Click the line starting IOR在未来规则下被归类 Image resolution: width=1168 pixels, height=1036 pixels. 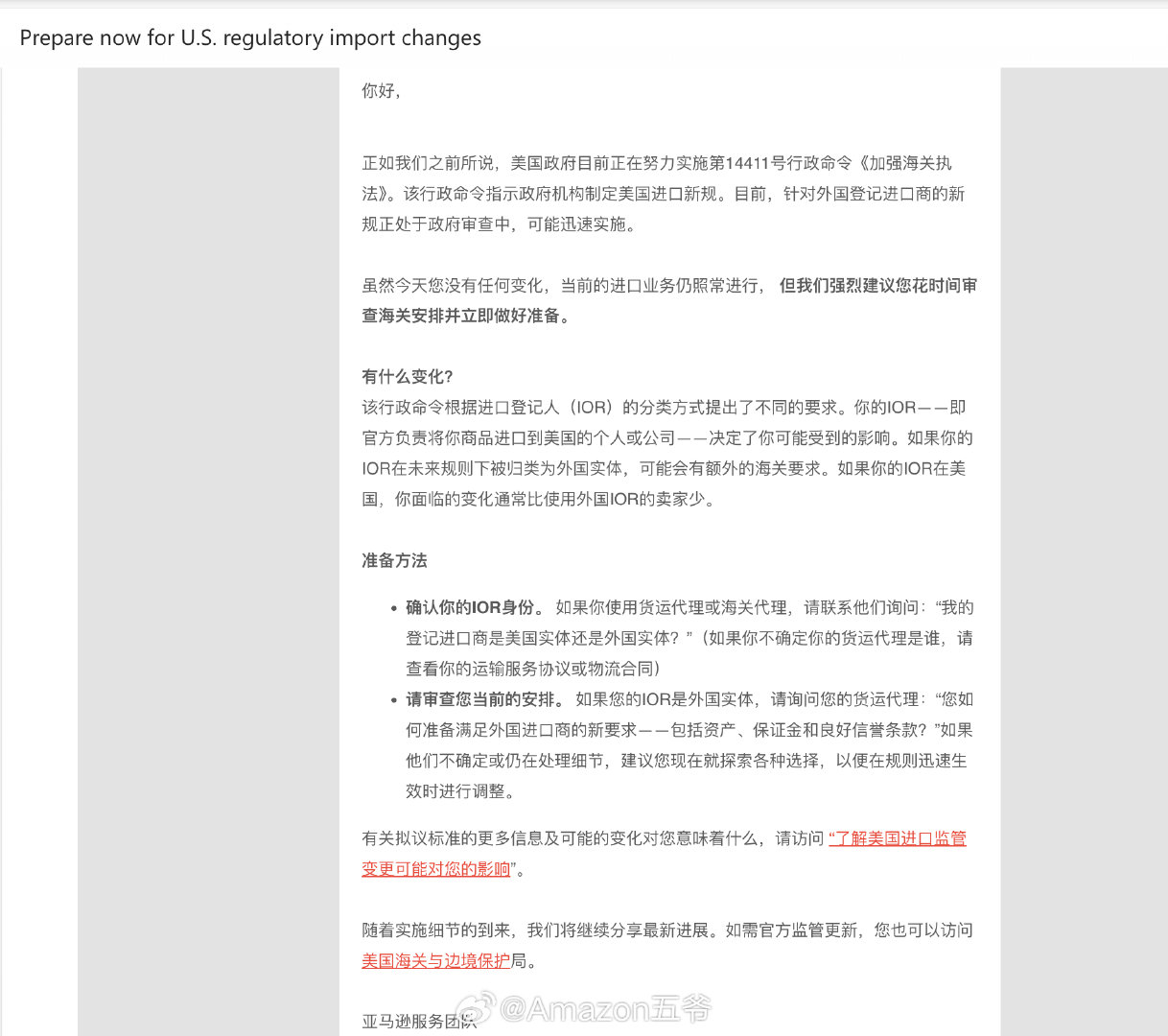point(664,469)
